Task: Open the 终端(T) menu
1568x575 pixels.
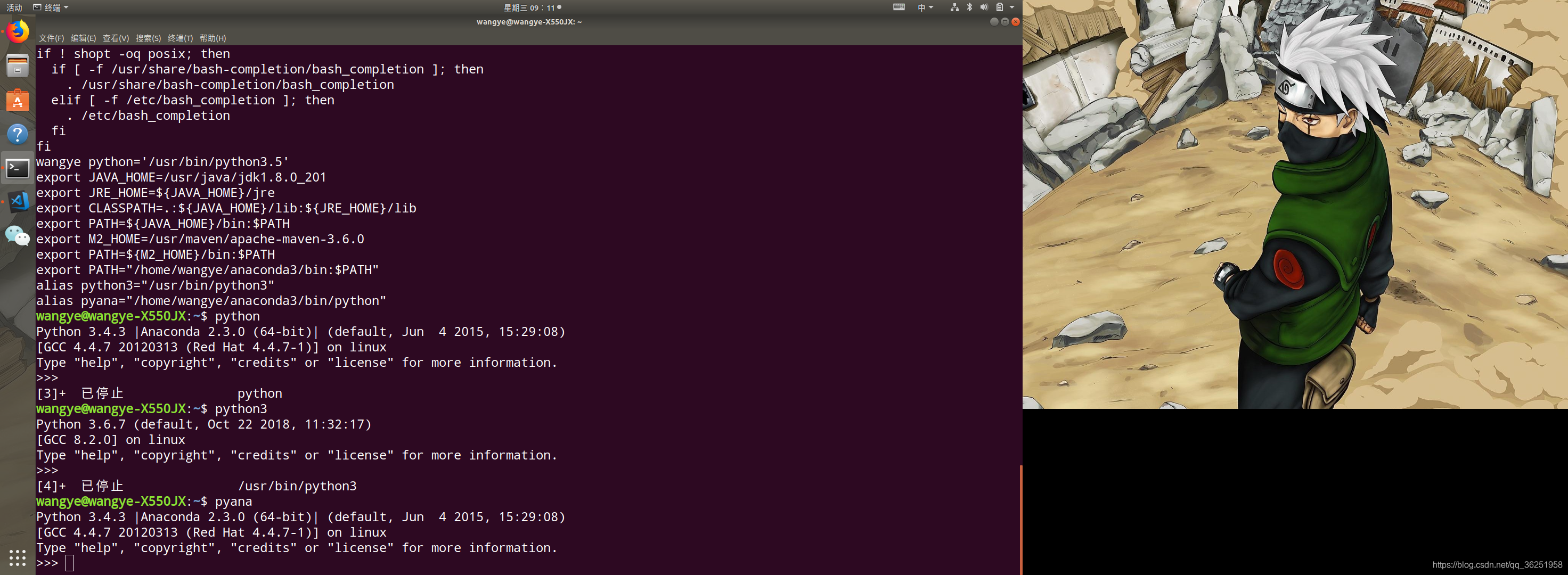Action: pos(180,38)
